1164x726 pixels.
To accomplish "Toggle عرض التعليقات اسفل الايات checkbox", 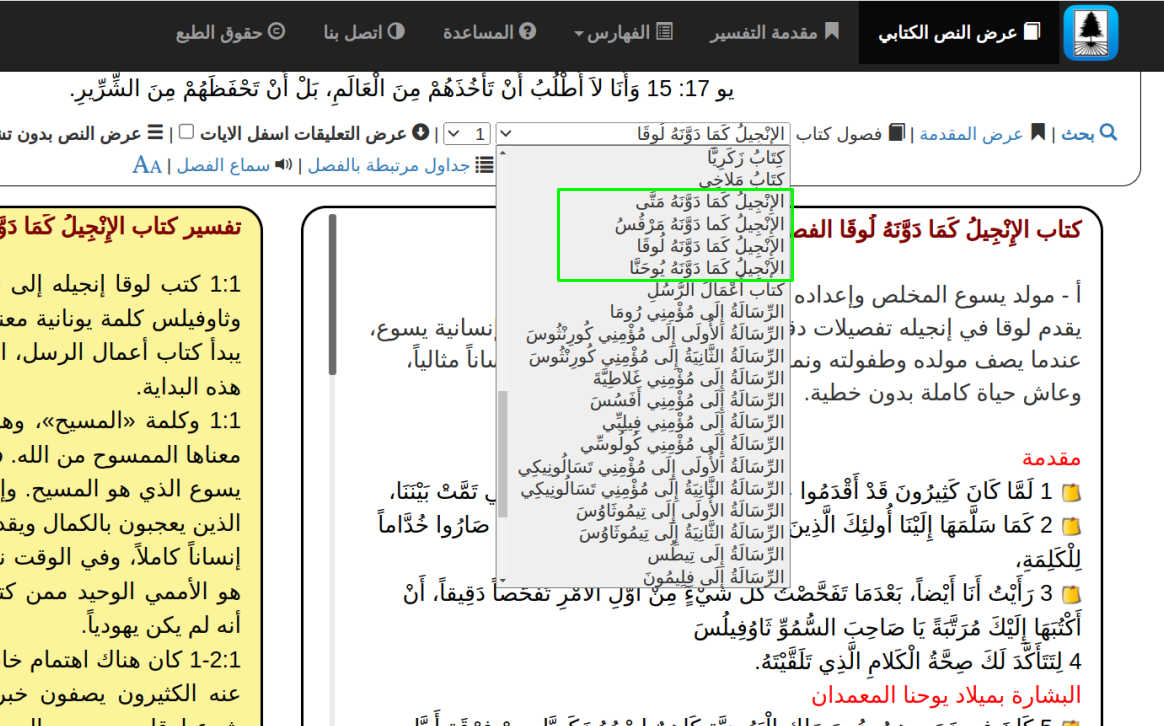I will (x=186, y=131).
